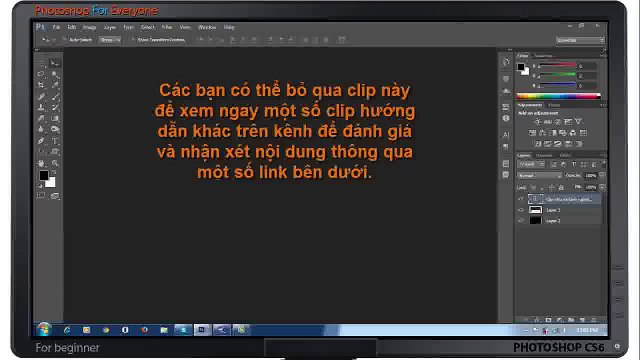Screen dimensions: 640x360
Task: Enable the Auto-Select checkbox
Action: click(64, 40)
